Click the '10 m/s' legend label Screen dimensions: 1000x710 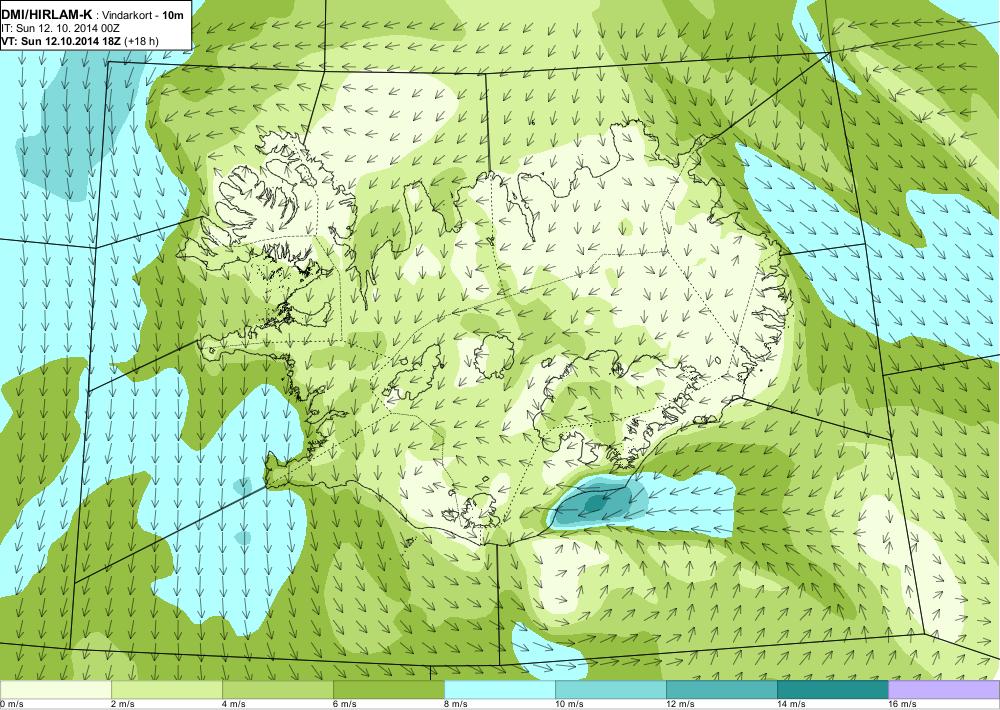569,704
